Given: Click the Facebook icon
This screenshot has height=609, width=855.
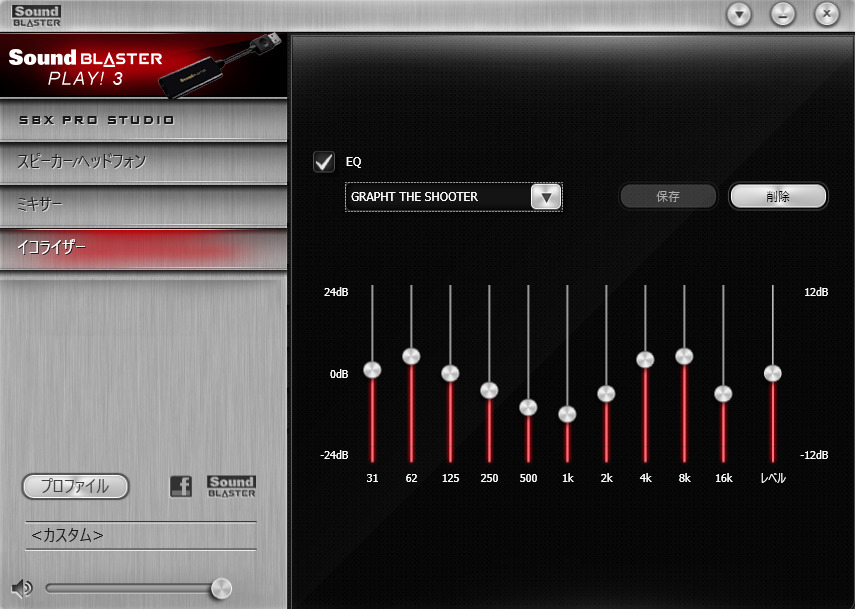Looking at the screenshot, I should pos(181,486).
